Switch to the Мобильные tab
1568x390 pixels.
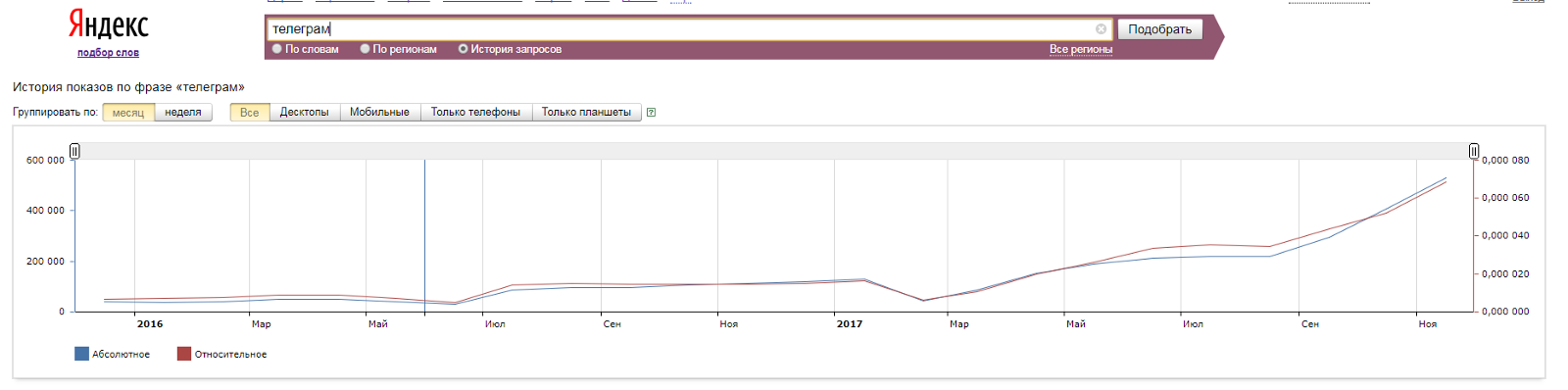(x=380, y=113)
